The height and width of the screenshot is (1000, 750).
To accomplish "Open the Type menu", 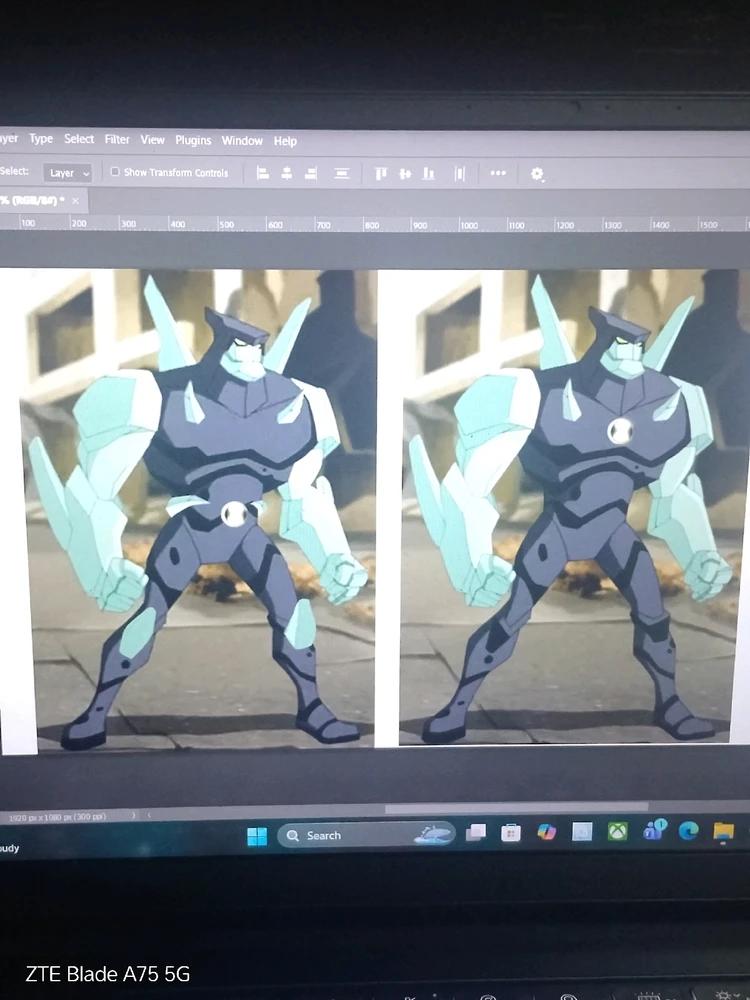I will click(x=41, y=138).
